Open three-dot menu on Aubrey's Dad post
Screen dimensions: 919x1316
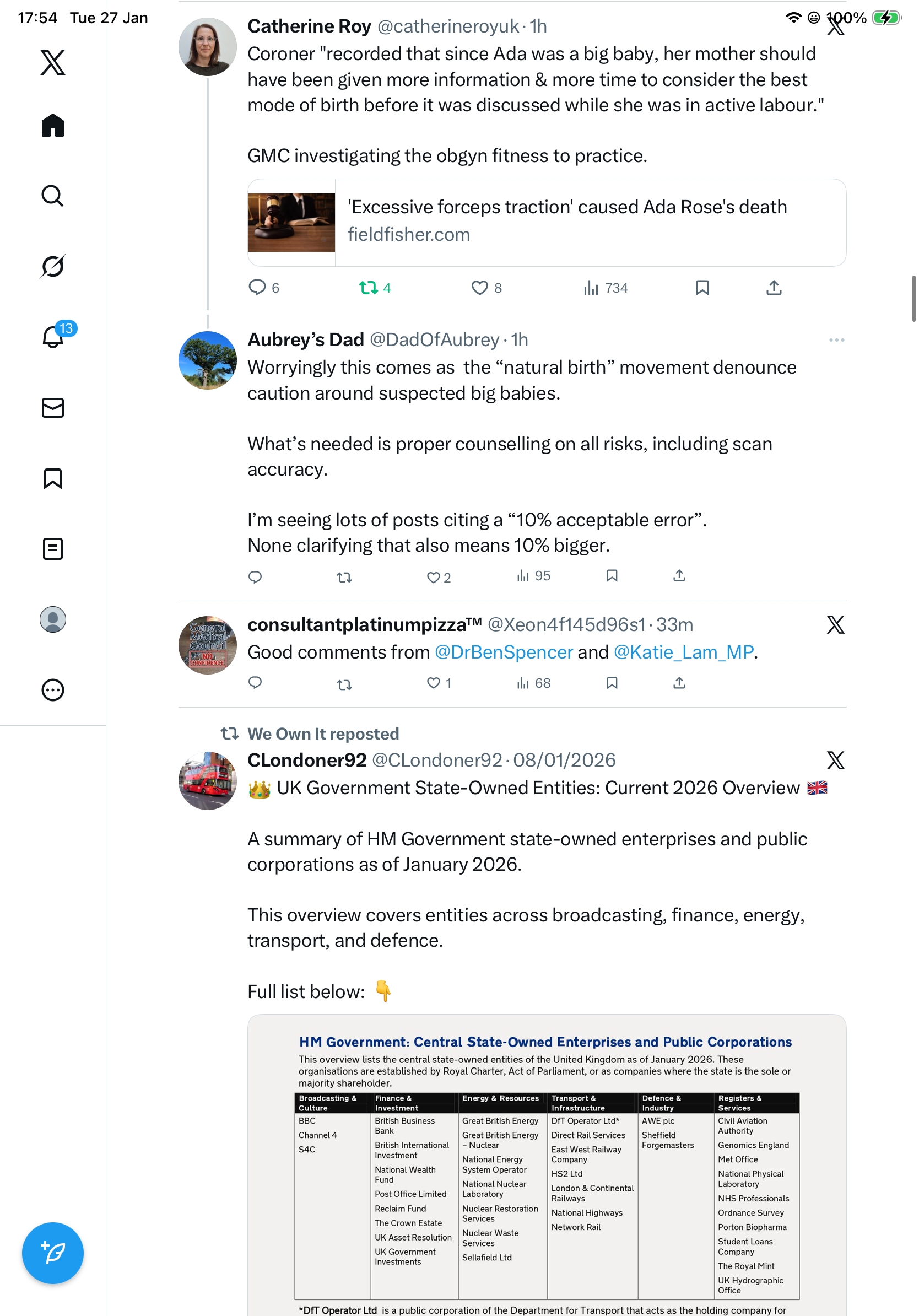[836, 340]
